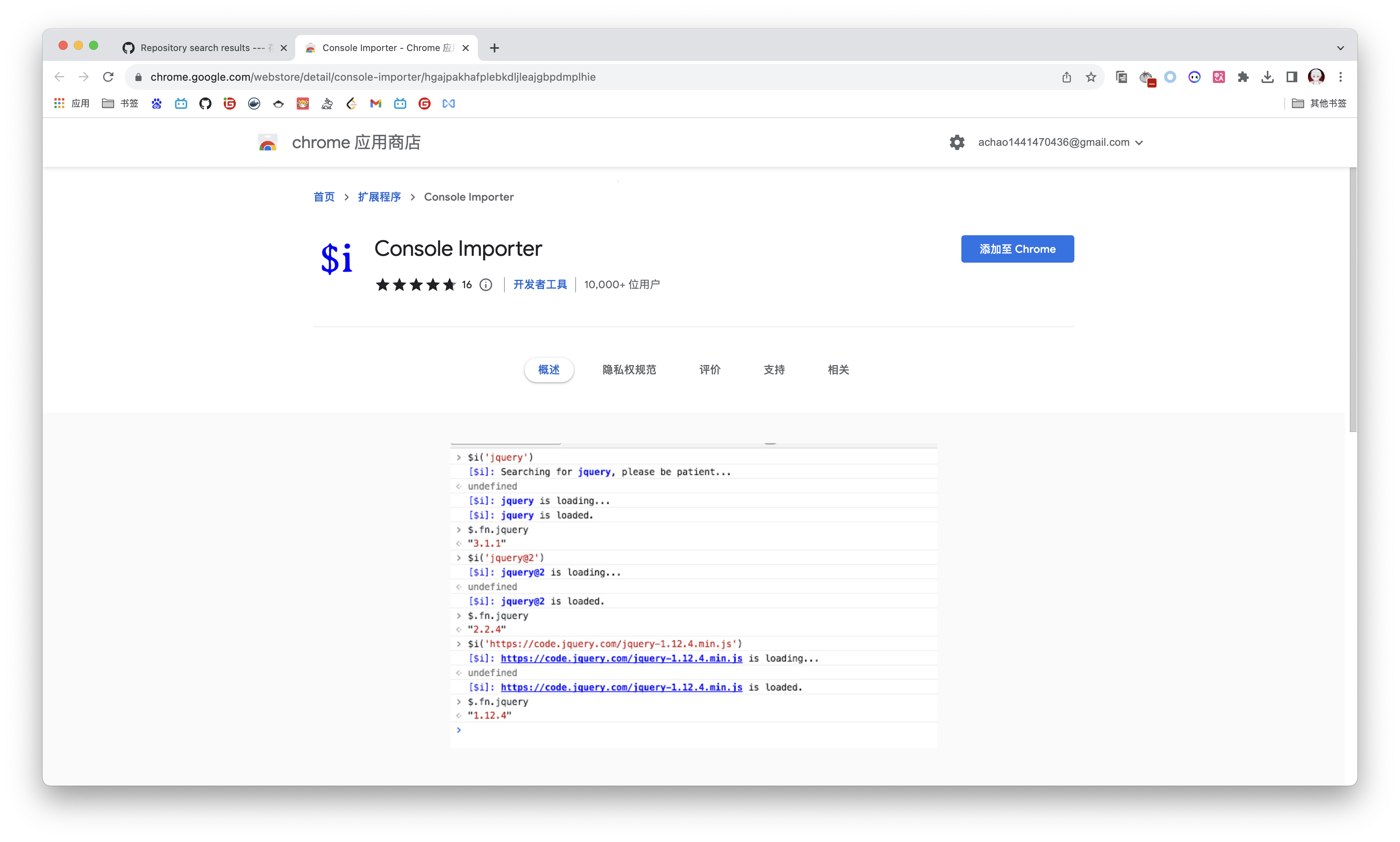This screenshot has height=842, width=1400.
Task: Reload the current page
Action: (x=108, y=77)
